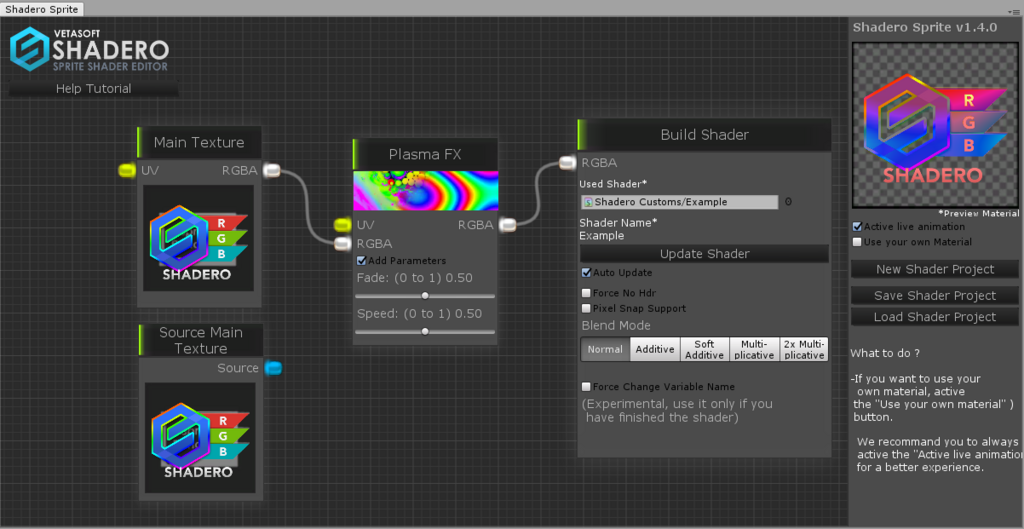Click the 'Speed: (0 to 1) 0.50' label
The height and width of the screenshot is (529, 1024).
point(419,313)
